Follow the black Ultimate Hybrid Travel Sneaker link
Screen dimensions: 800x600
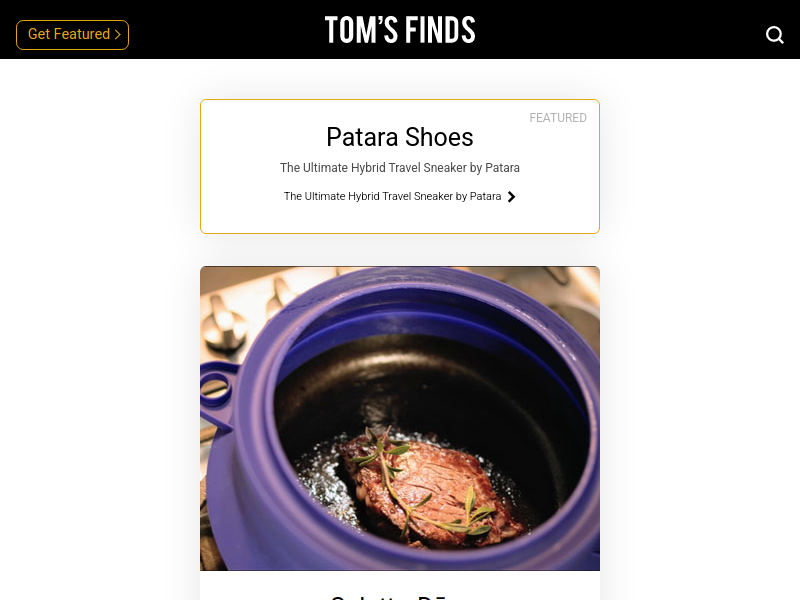(x=392, y=197)
